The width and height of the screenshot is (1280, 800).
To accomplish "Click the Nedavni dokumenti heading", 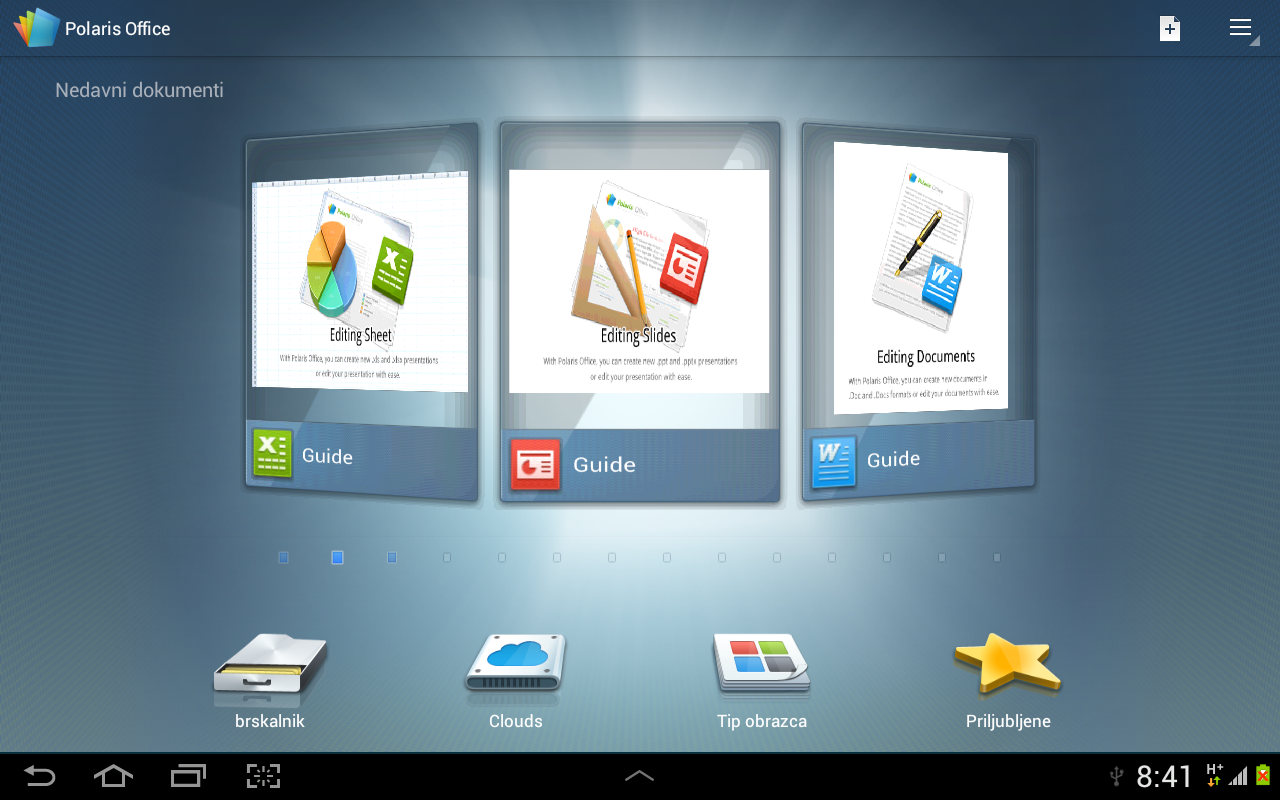I will click(139, 90).
